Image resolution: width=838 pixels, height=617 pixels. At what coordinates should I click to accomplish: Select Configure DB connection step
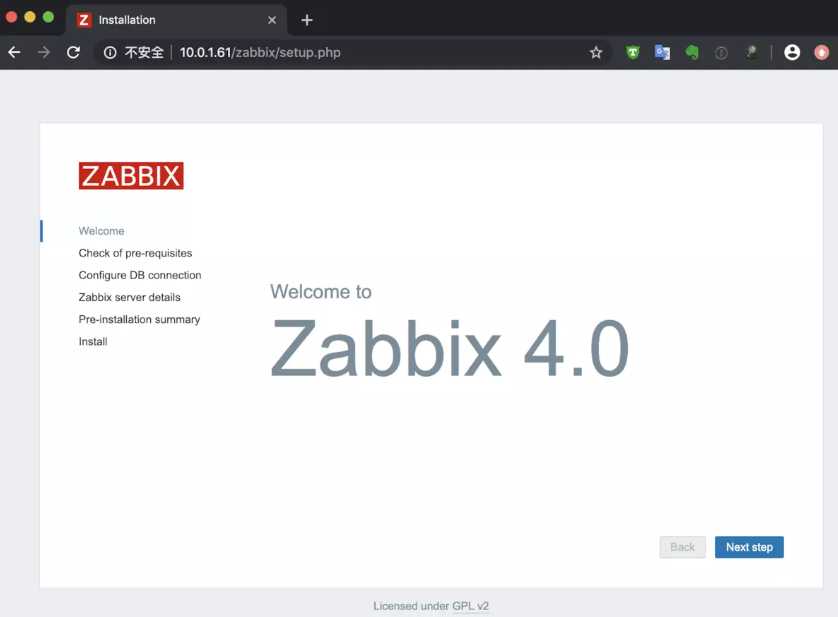140,275
